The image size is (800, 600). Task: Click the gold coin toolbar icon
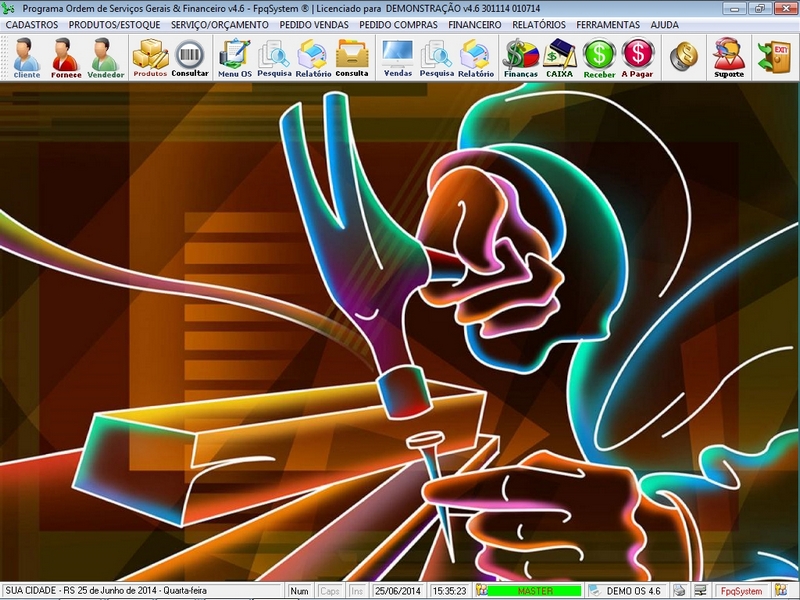[x=684, y=56]
